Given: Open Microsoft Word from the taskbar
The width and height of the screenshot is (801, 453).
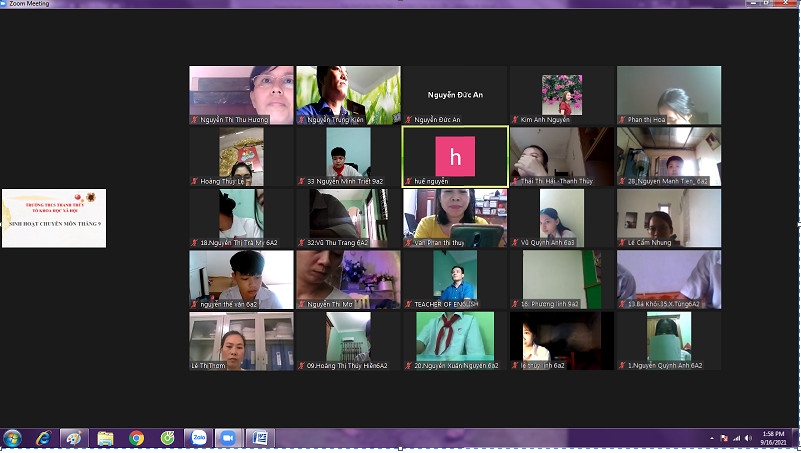Looking at the screenshot, I should [258, 438].
